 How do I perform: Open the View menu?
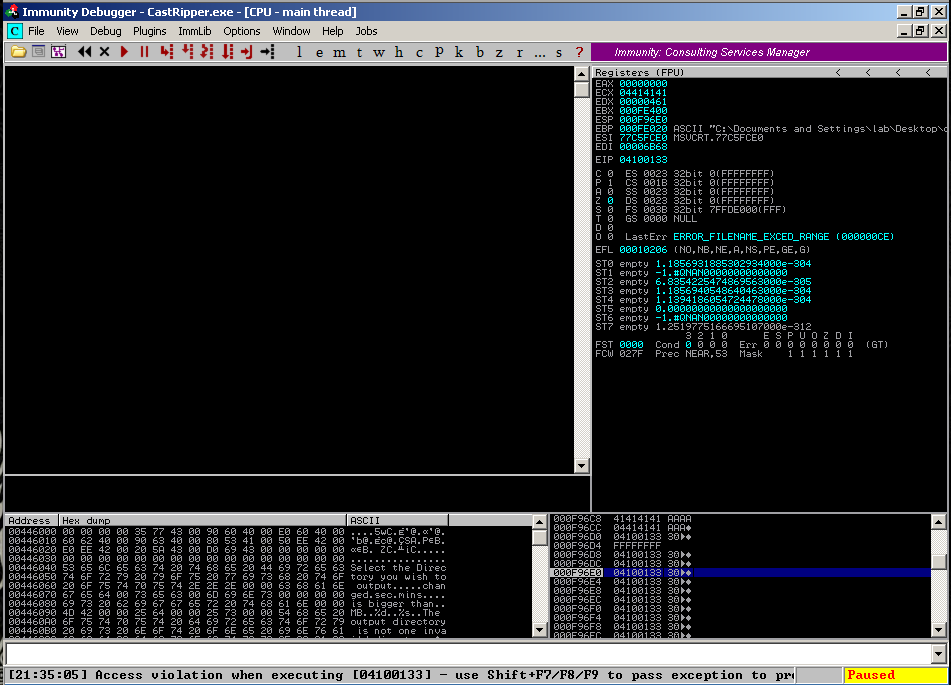pyautogui.click(x=67, y=31)
